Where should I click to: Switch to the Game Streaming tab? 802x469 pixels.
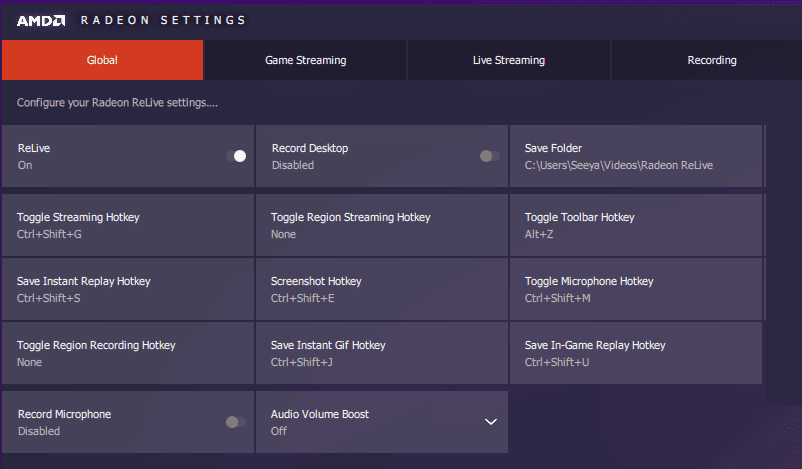point(305,60)
